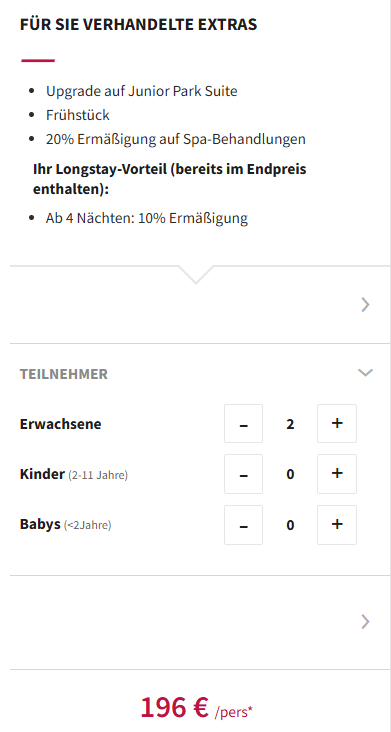Click the Kinder minus button
Screen dimensions: 391x732
tap(243, 474)
